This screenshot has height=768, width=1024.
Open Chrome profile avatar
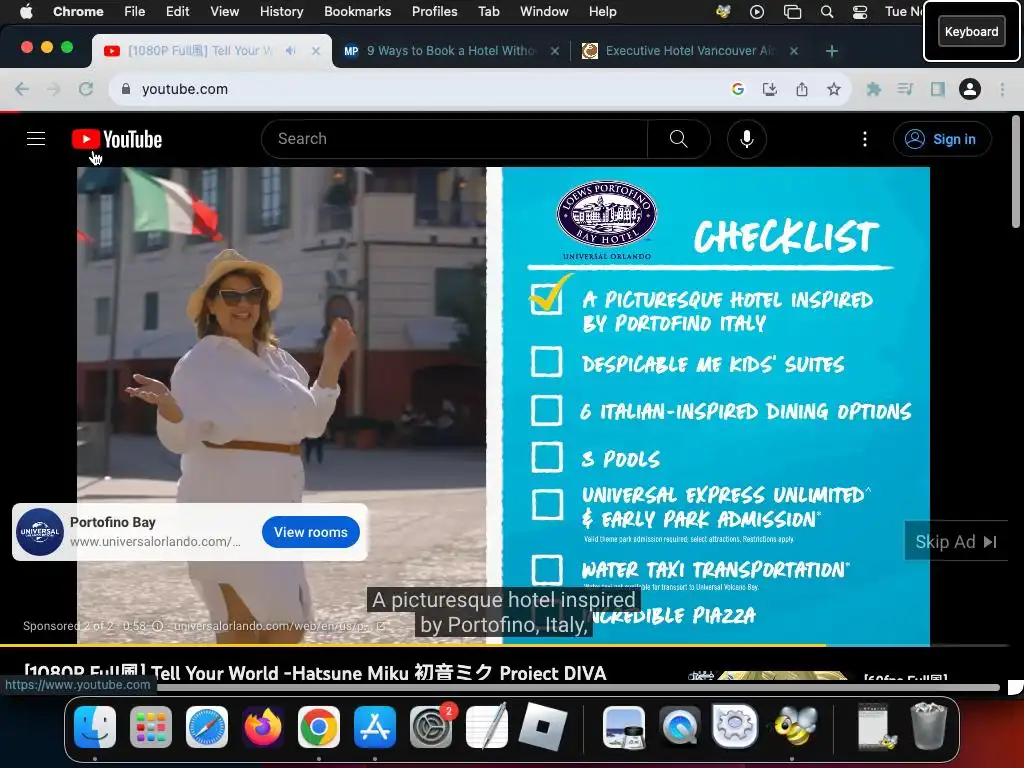tap(970, 89)
